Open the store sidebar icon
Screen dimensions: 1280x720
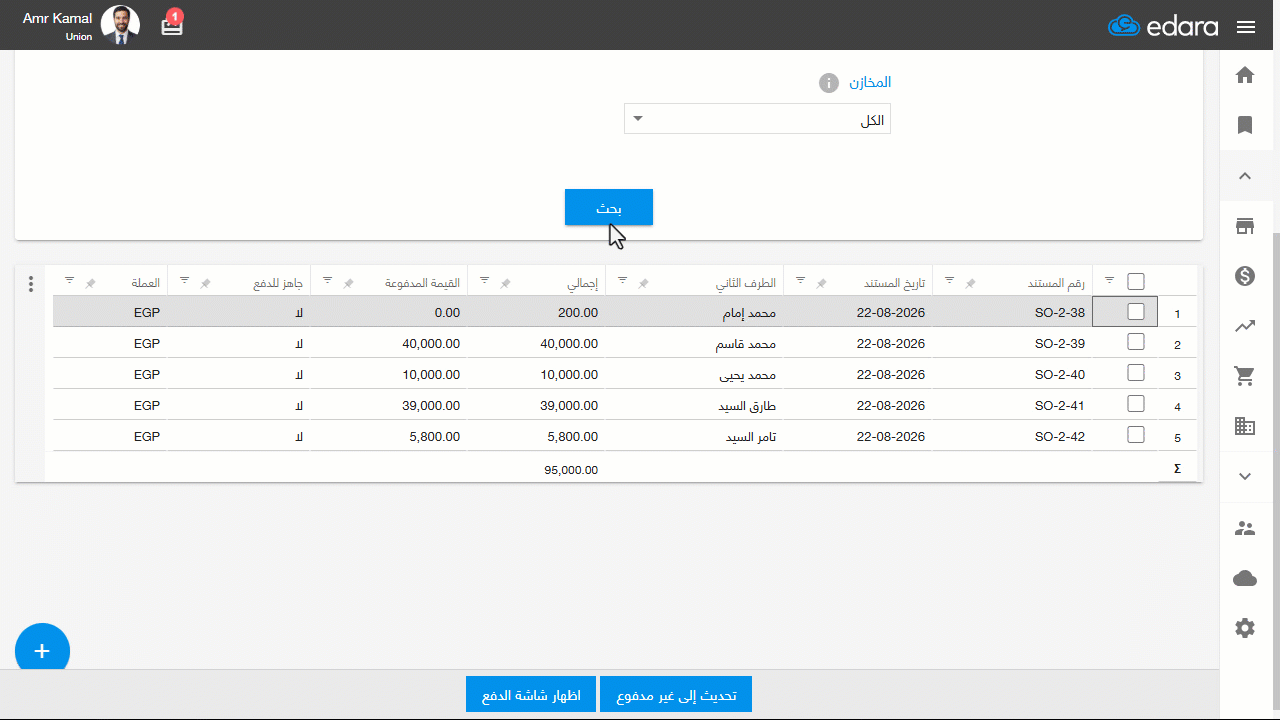[x=1245, y=226]
